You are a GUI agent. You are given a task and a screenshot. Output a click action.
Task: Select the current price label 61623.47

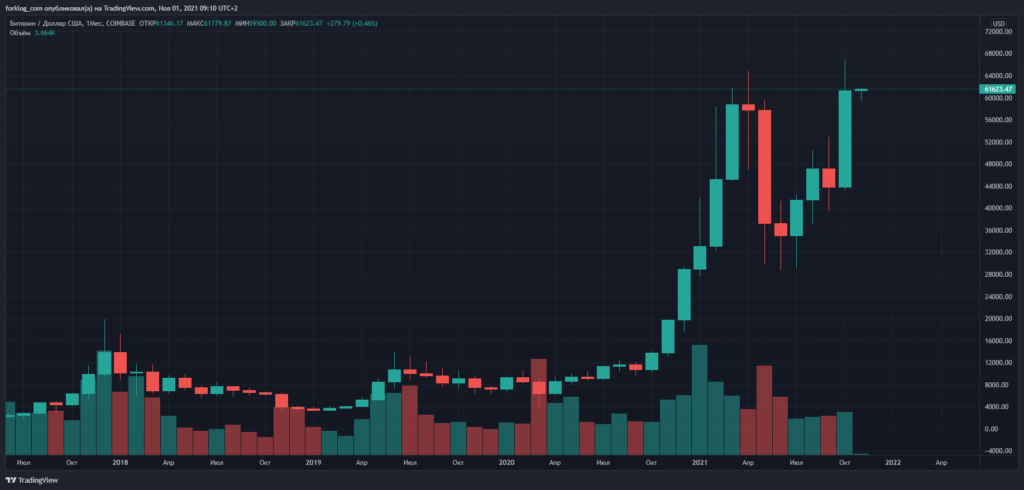point(997,89)
